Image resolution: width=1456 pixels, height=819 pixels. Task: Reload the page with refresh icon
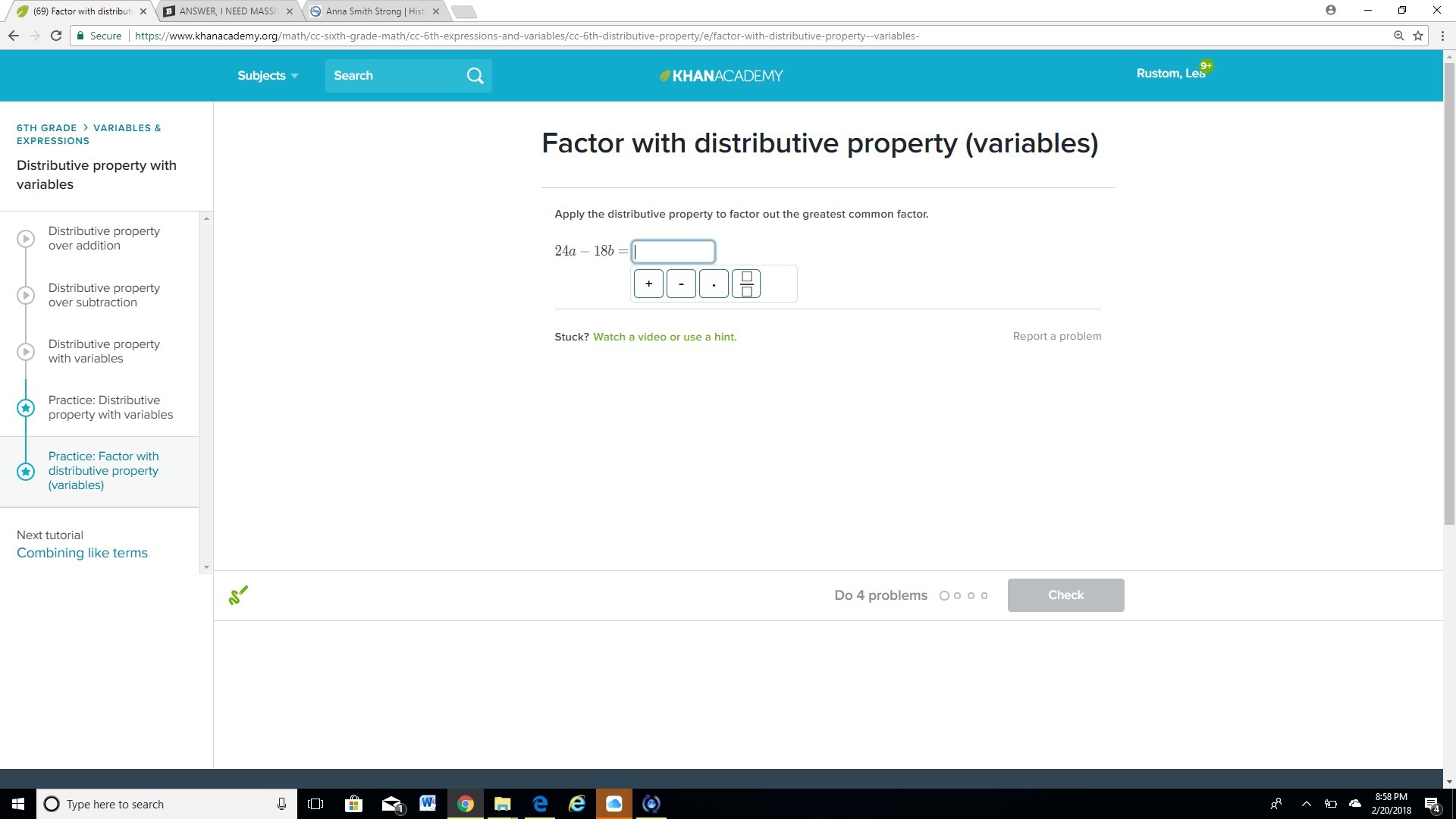tap(56, 36)
